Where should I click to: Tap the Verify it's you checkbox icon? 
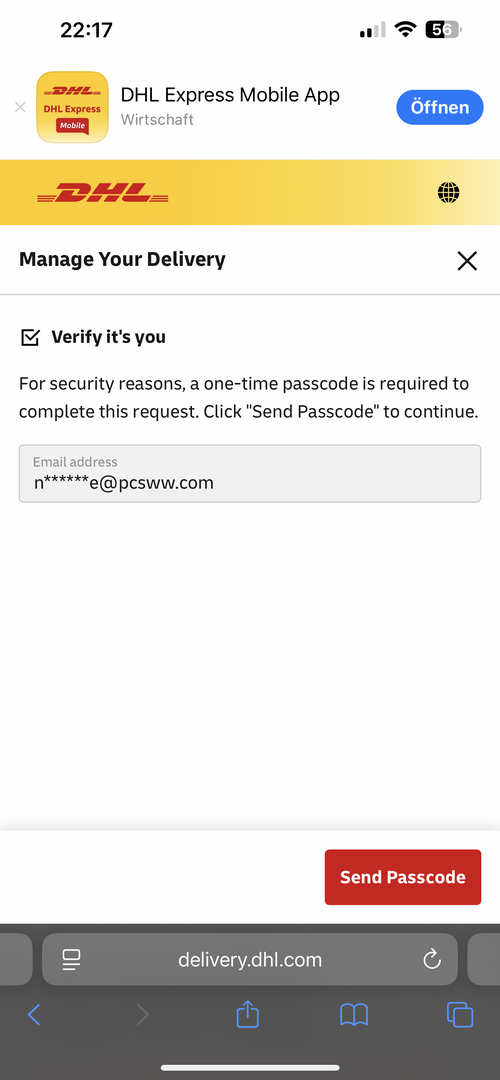[30, 338]
